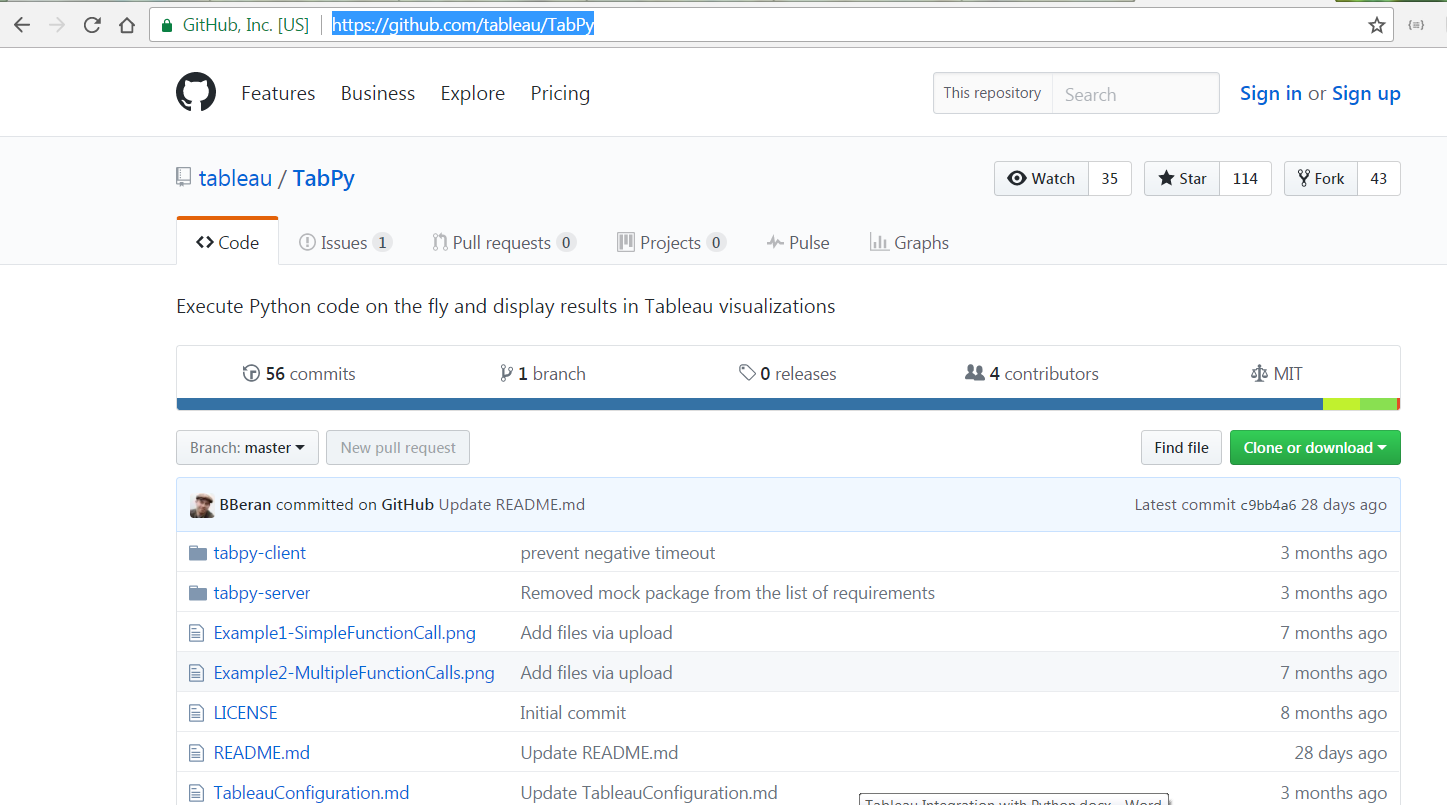The width and height of the screenshot is (1447, 805).
Task: Click the green padlock security icon
Action: point(167,25)
